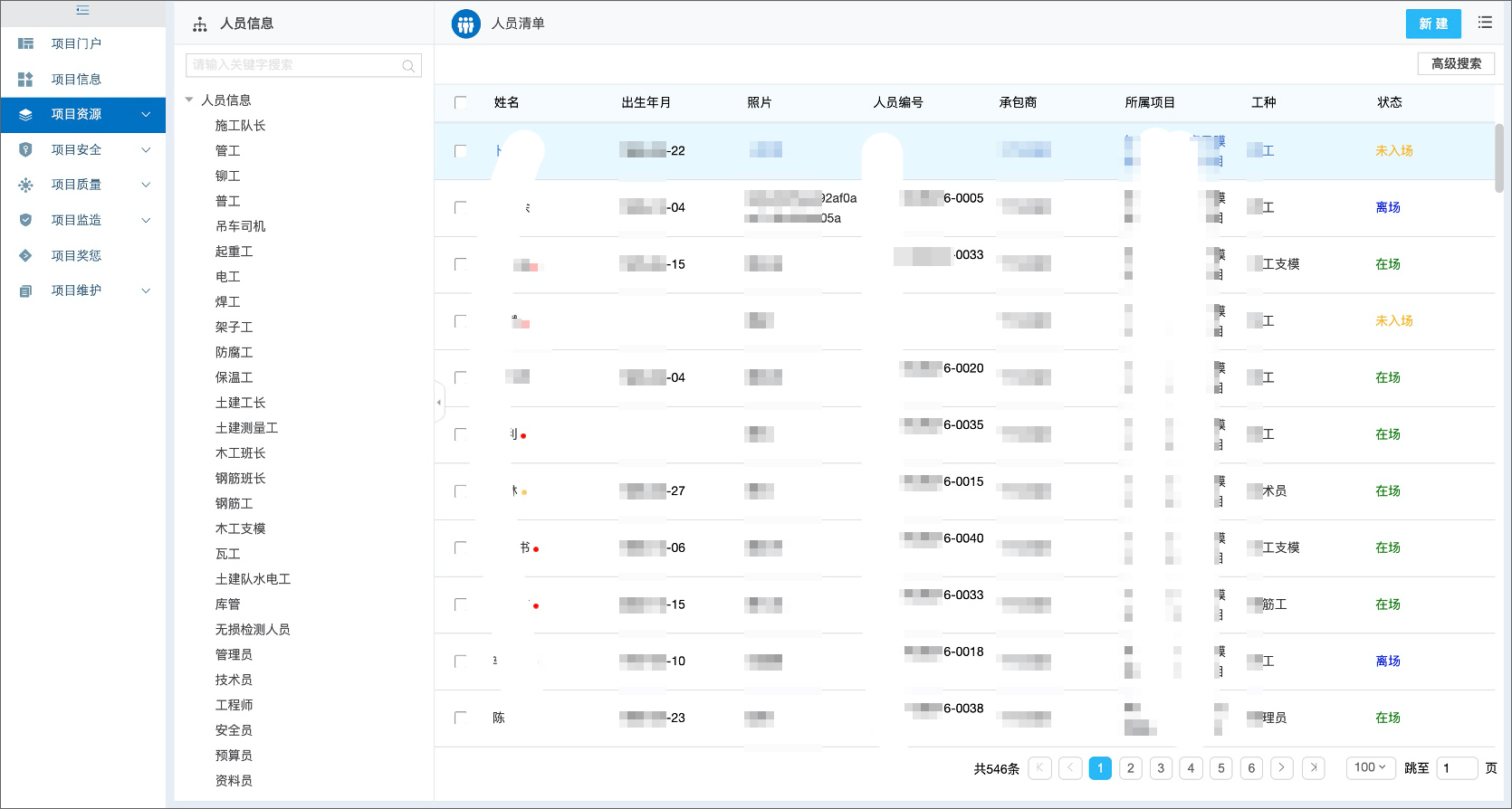
Task: Collapse the 项目资源 menu chevron
Action: (146, 115)
